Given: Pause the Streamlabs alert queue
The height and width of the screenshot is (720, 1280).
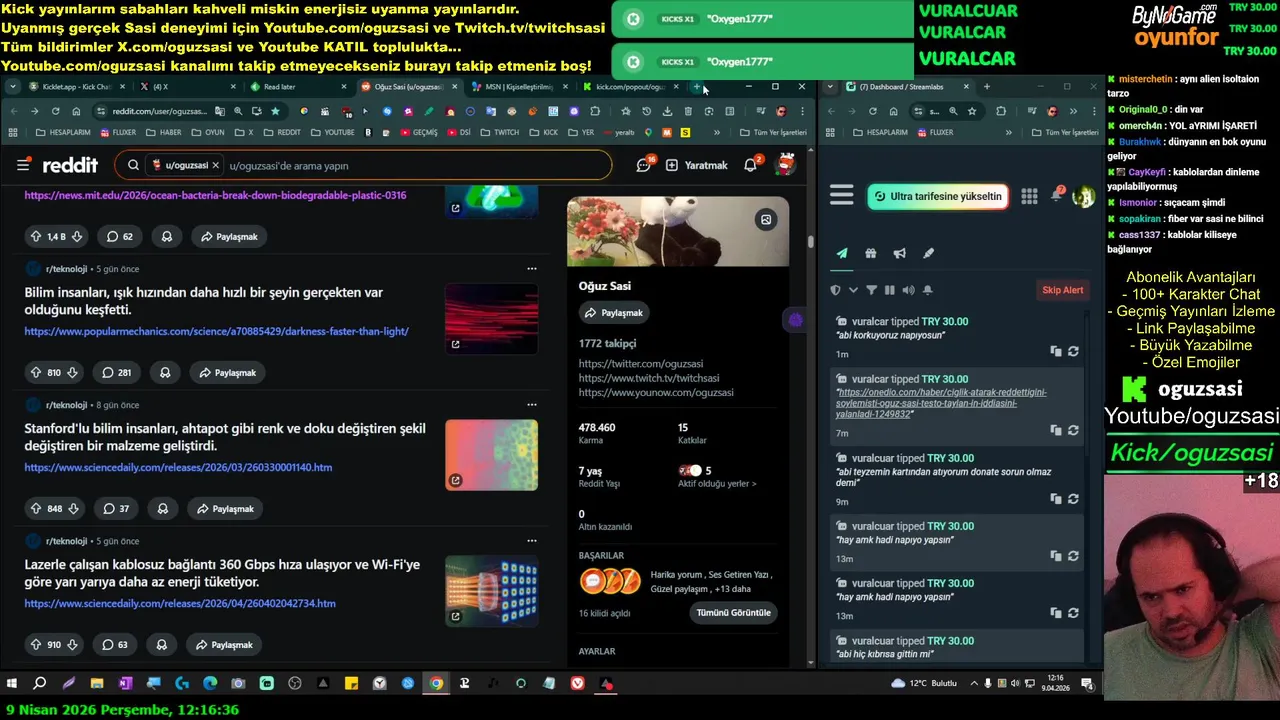Looking at the screenshot, I should [x=889, y=290].
